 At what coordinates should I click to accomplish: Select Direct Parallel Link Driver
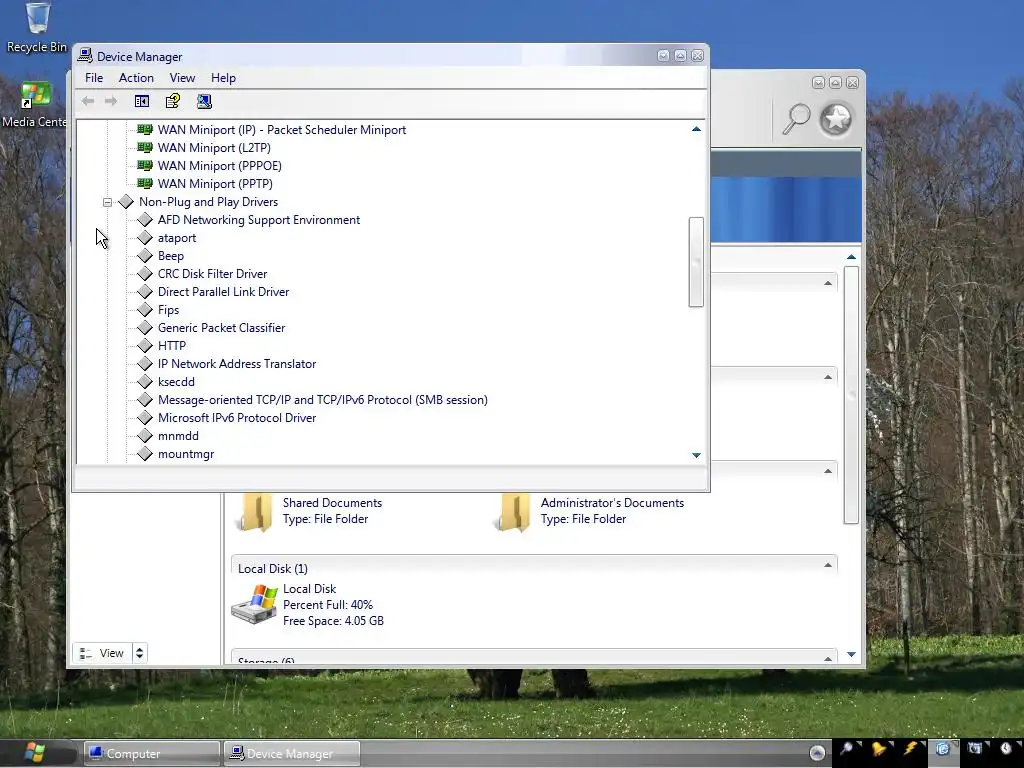223,292
